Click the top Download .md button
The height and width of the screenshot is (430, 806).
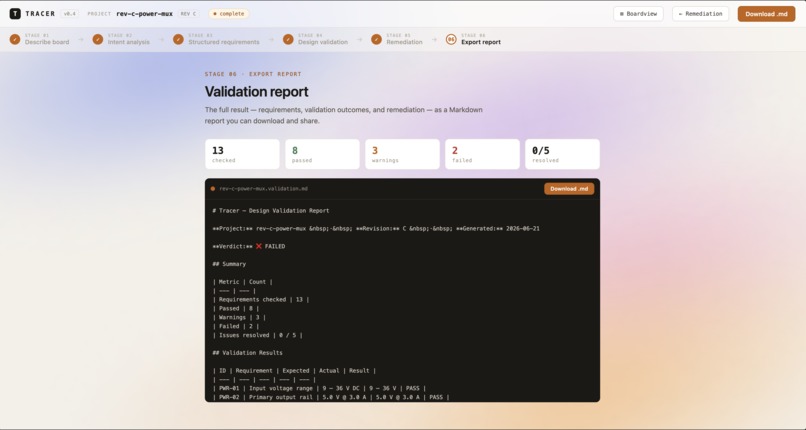click(766, 14)
